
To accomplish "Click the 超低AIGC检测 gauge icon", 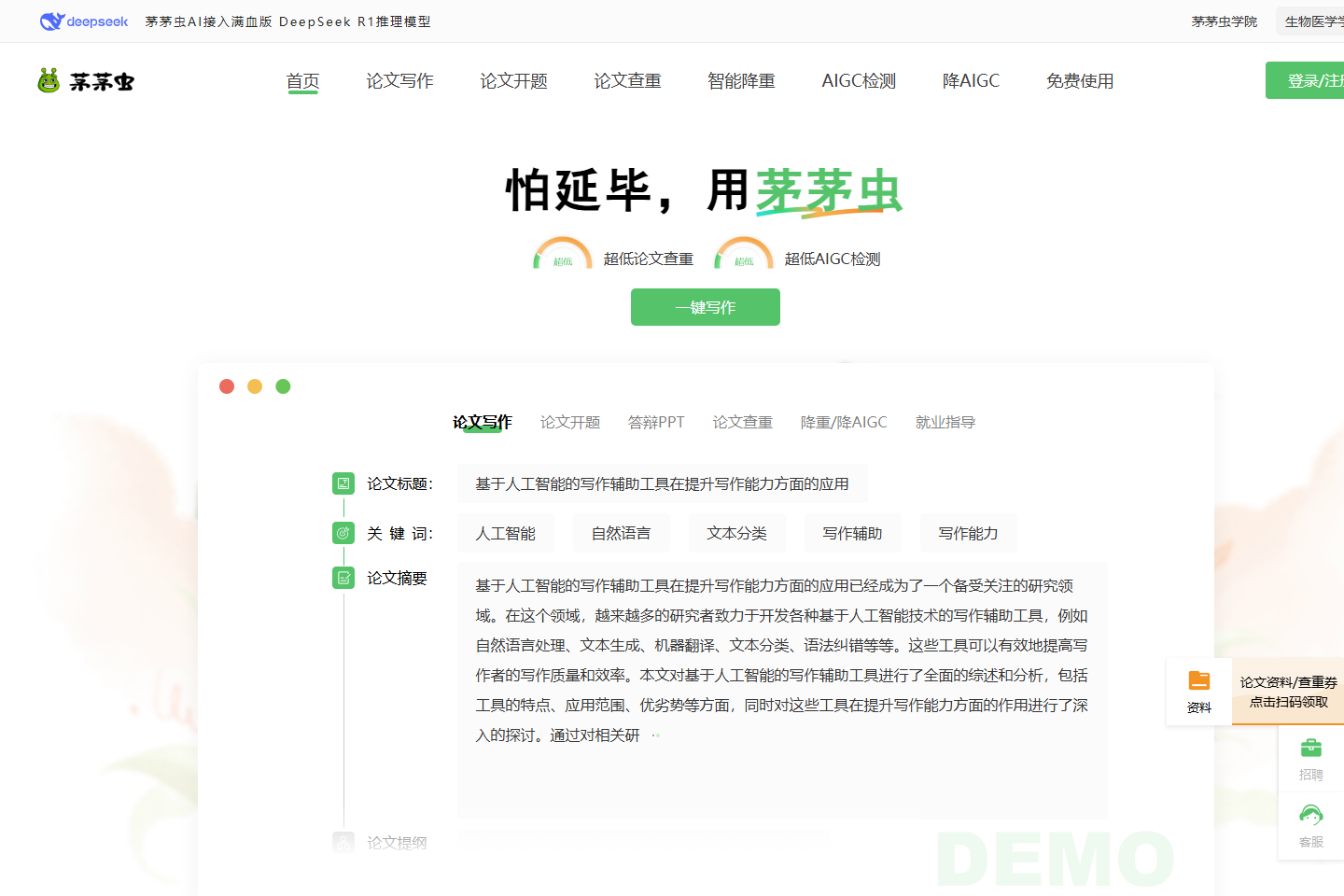I will point(744,254).
